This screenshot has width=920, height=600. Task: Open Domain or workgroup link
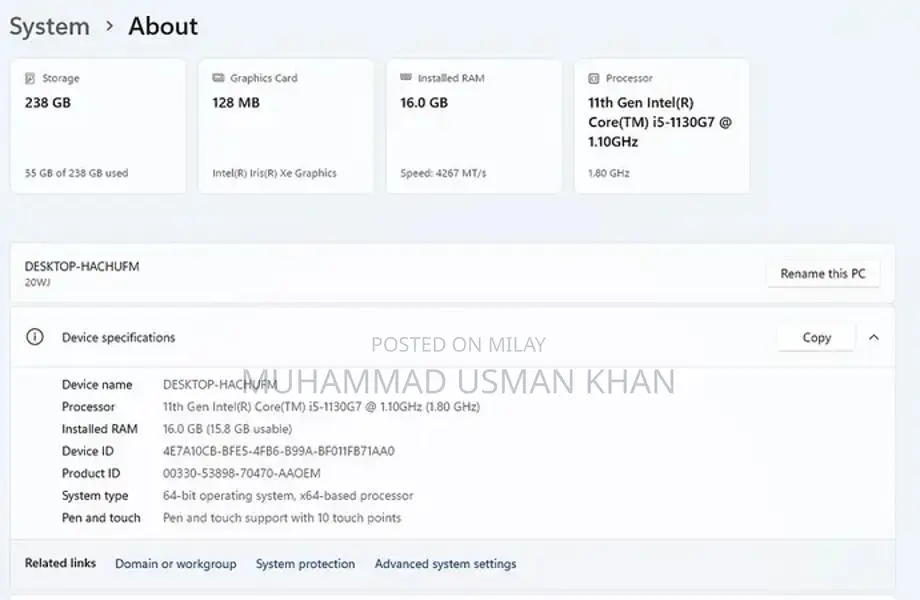pyautogui.click(x=176, y=564)
